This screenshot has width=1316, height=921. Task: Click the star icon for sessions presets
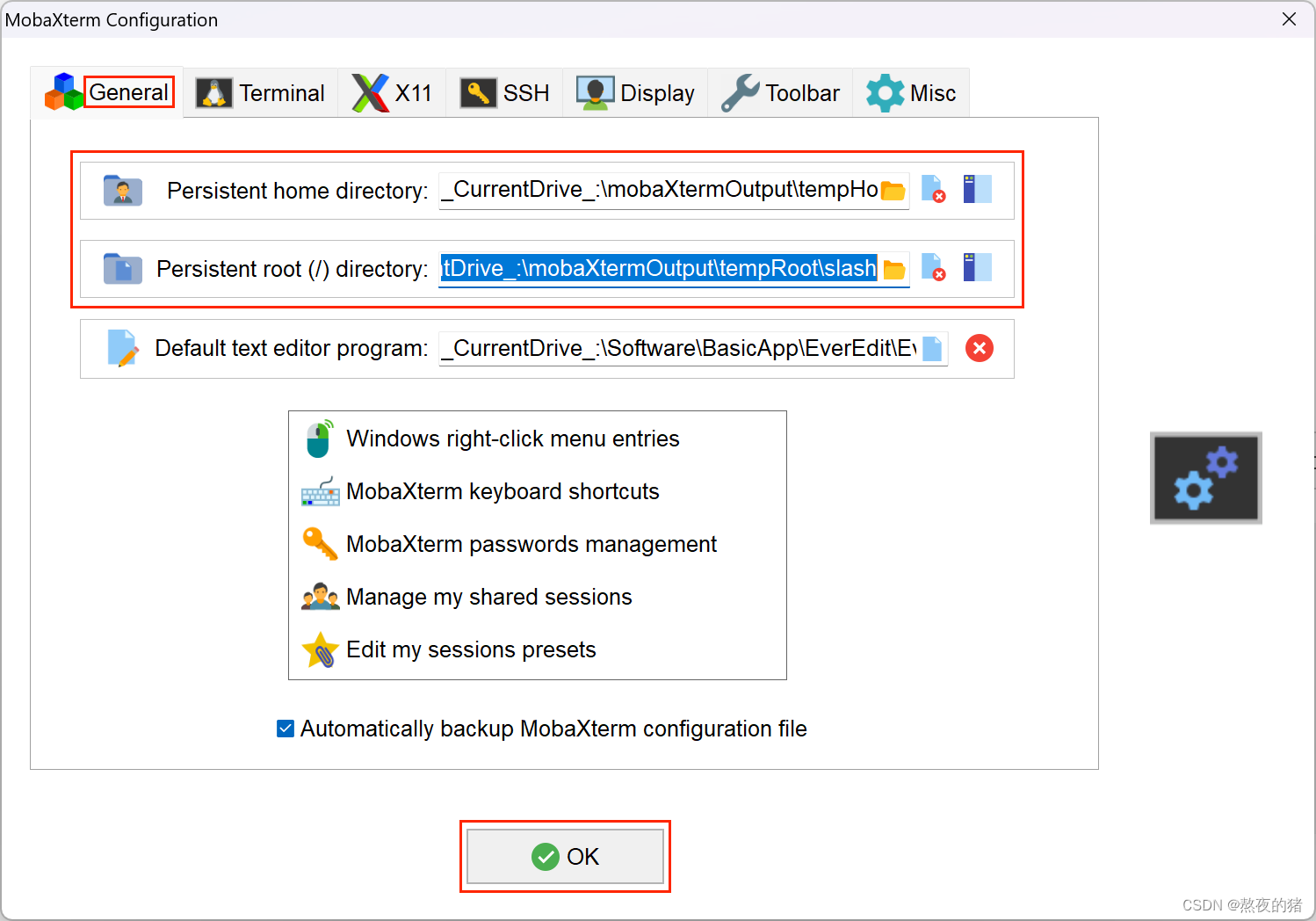pos(320,650)
